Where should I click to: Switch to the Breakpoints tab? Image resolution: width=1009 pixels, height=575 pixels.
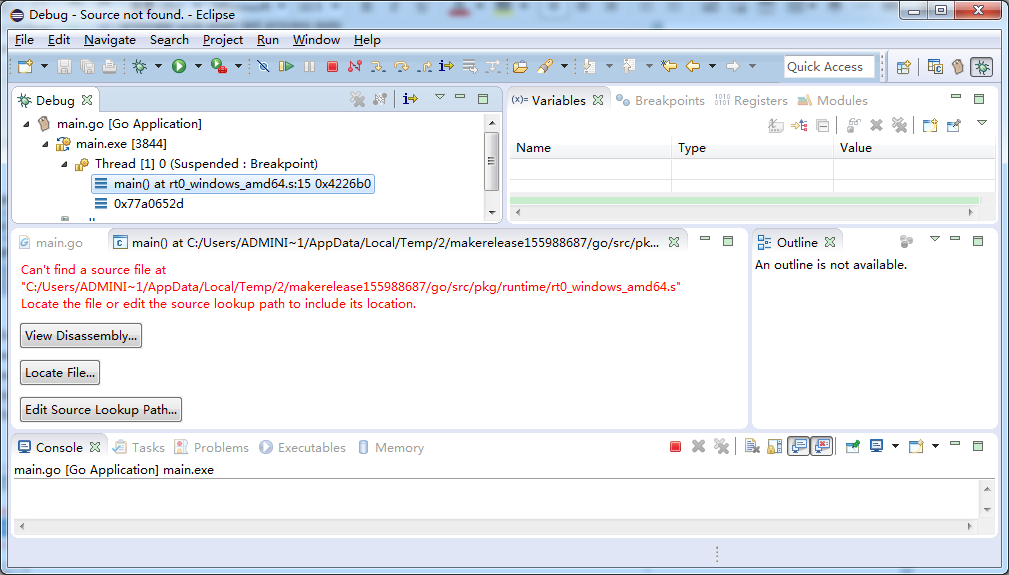point(660,100)
